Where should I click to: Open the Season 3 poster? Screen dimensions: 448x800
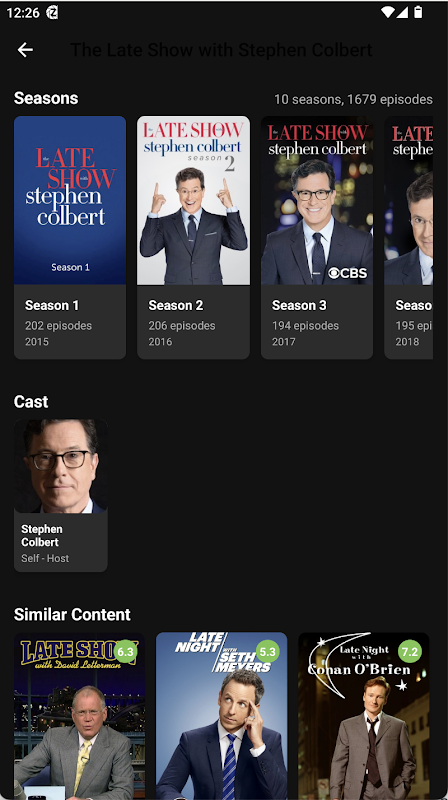pos(317,200)
